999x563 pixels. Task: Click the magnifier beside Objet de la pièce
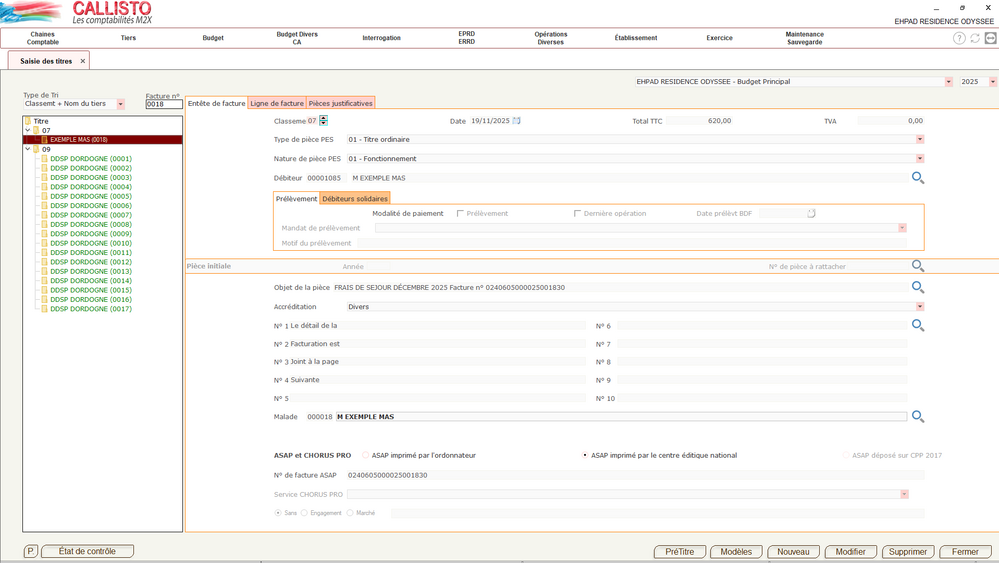(x=917, y=287)
